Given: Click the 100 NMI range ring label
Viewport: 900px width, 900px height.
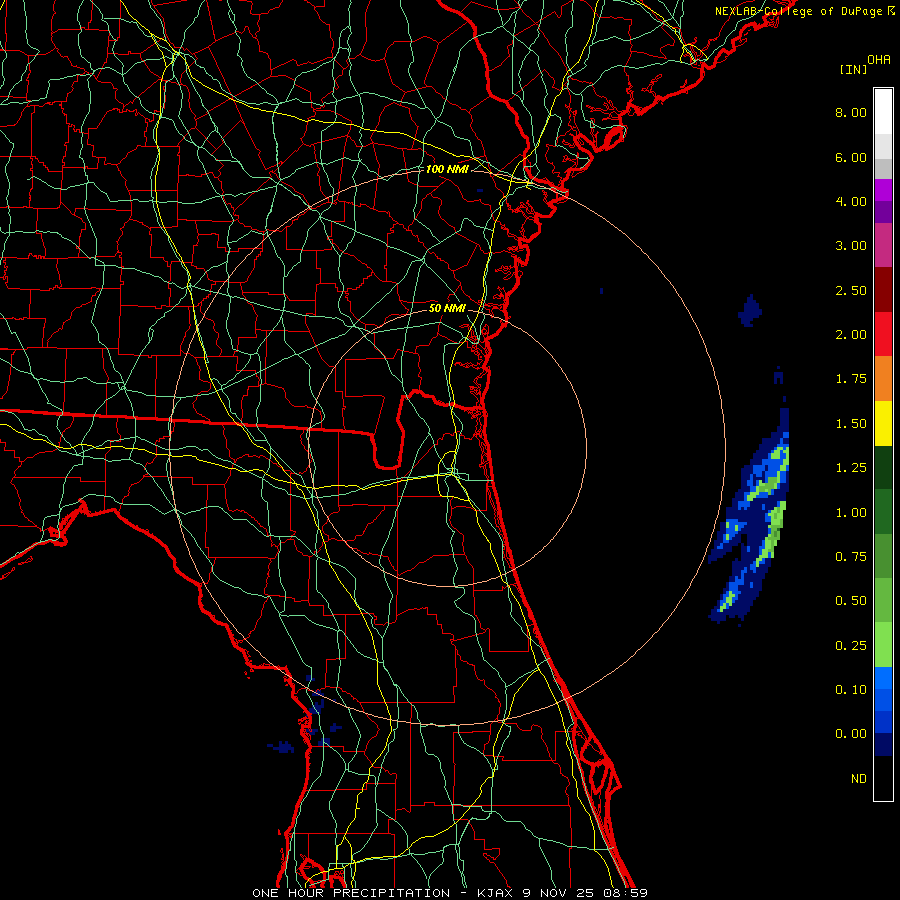Looking at the screenshot, I should pos(447,169).
